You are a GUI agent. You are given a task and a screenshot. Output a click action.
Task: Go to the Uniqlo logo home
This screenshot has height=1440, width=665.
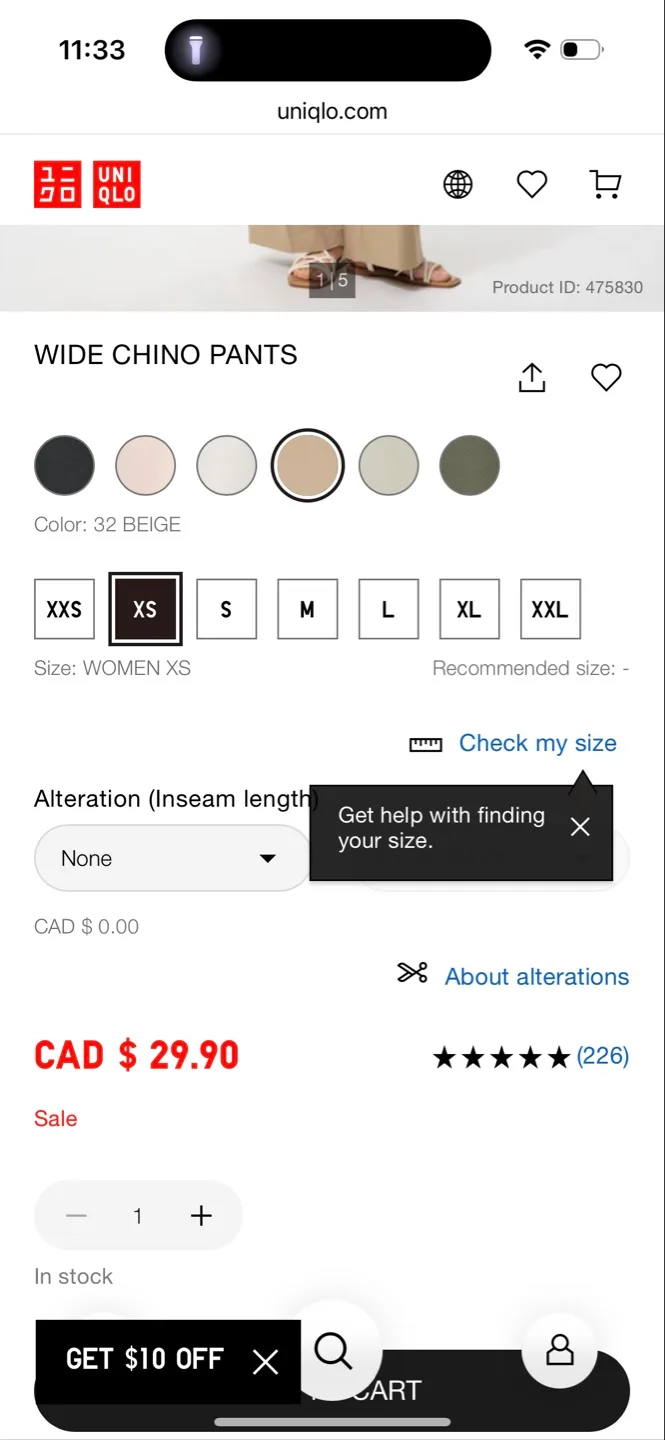tap(87, 184)
